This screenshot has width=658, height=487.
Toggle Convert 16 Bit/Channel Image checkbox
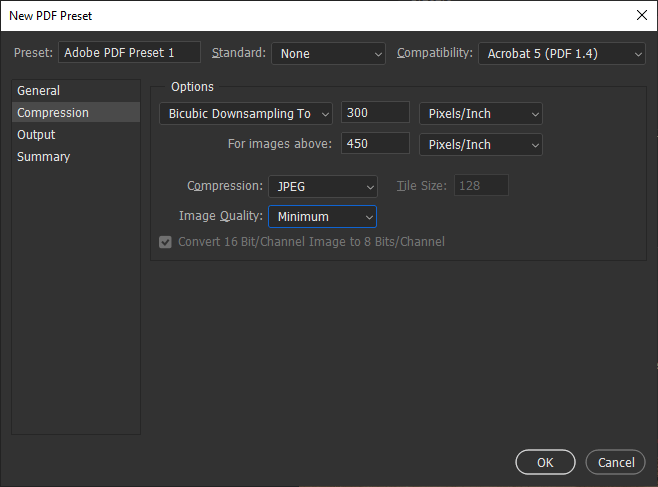point(166,242)
